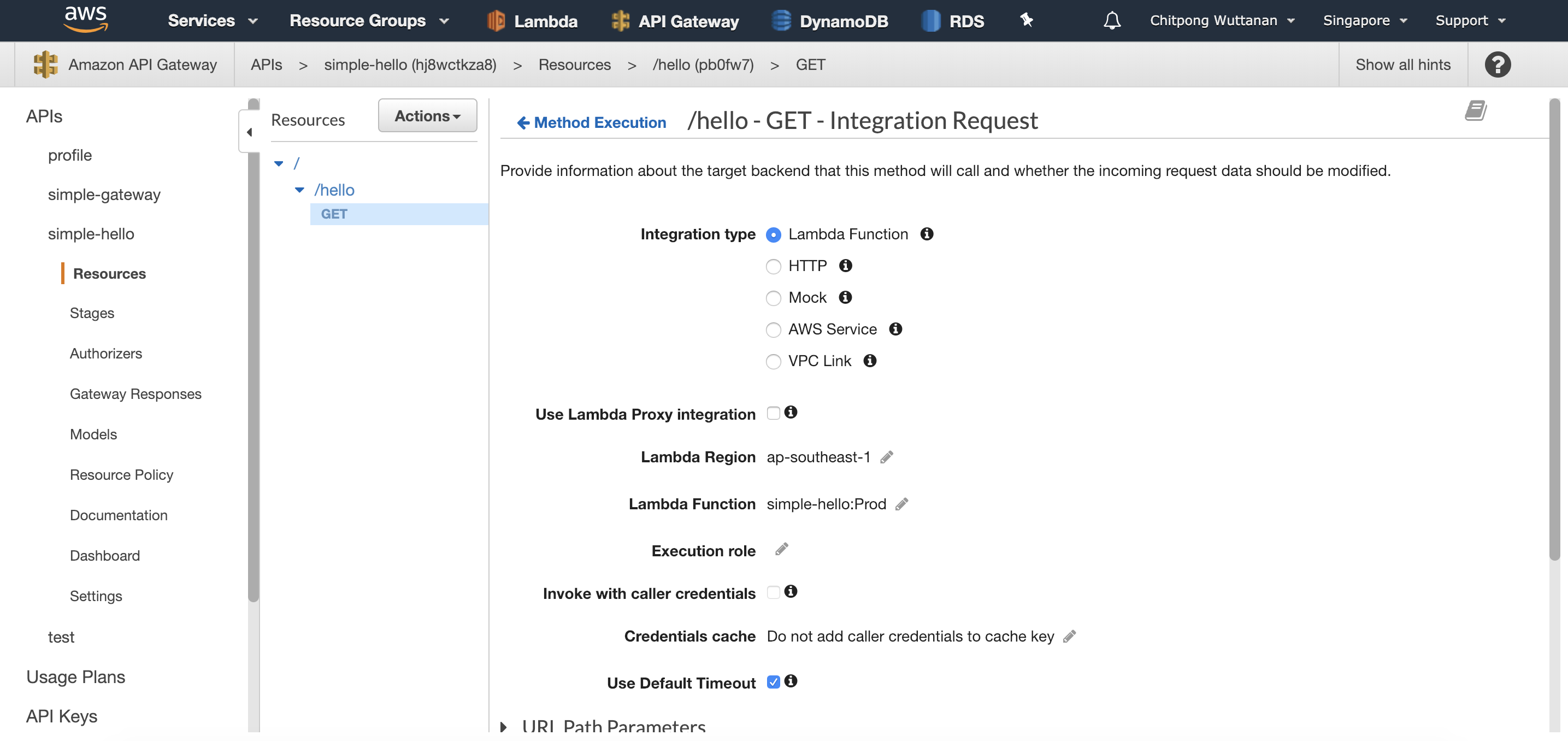Open the Services dropdown menu

pyautogui.click(x=213, y=21)
